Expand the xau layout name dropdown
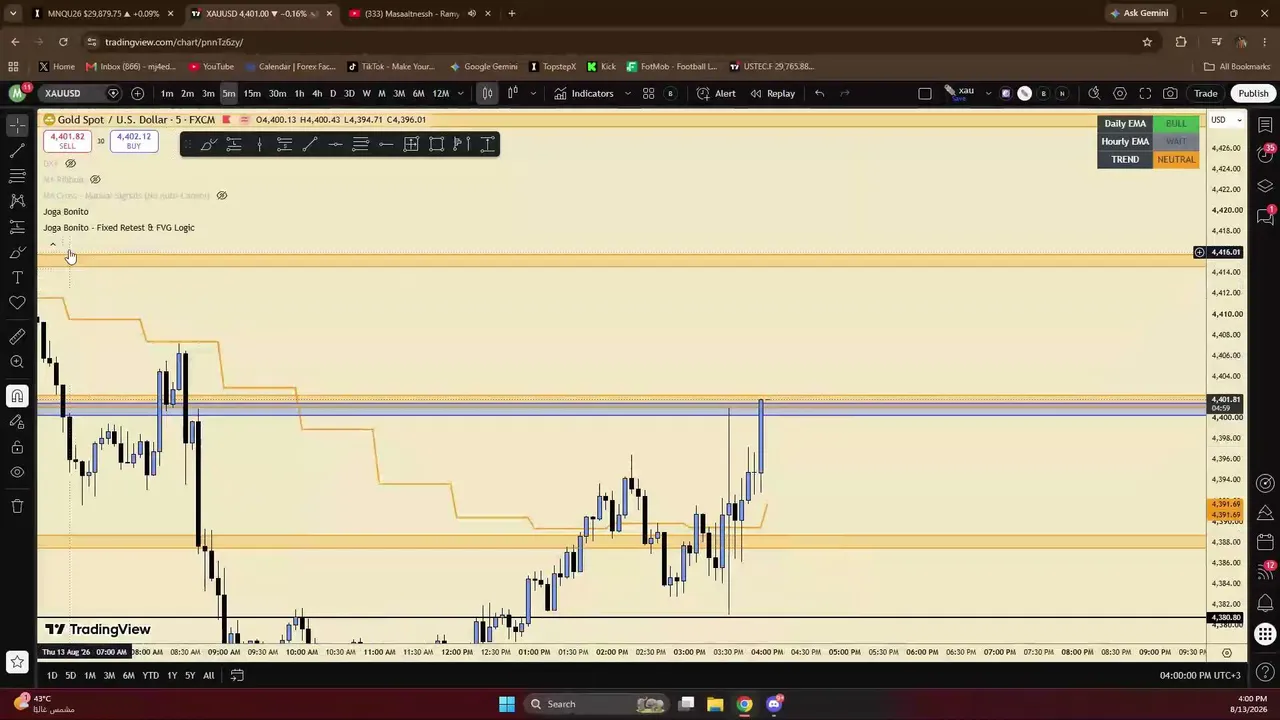Image resolution: width=1280 pixels, height=720 pixels. [x=988, y=93]
